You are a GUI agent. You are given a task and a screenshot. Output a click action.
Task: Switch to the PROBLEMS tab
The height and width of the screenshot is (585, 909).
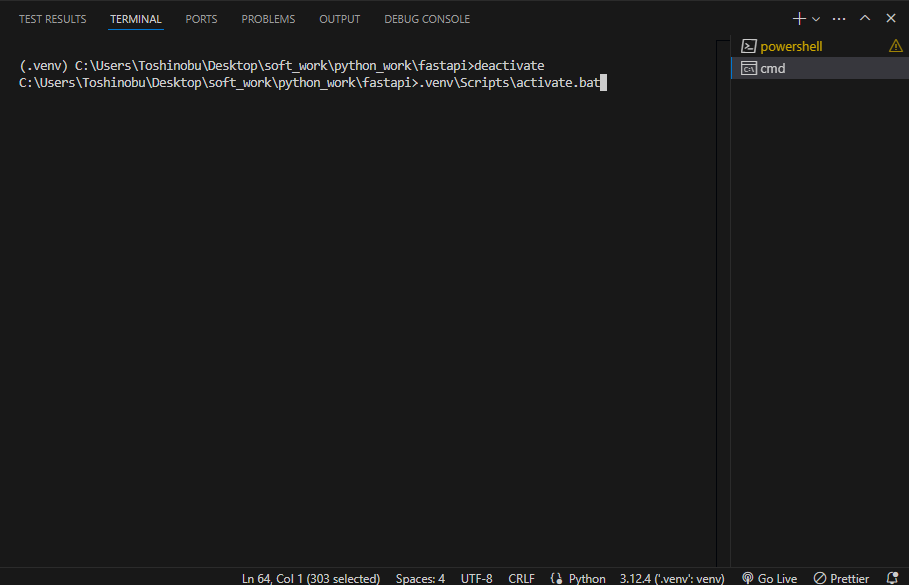coord(267,18)
